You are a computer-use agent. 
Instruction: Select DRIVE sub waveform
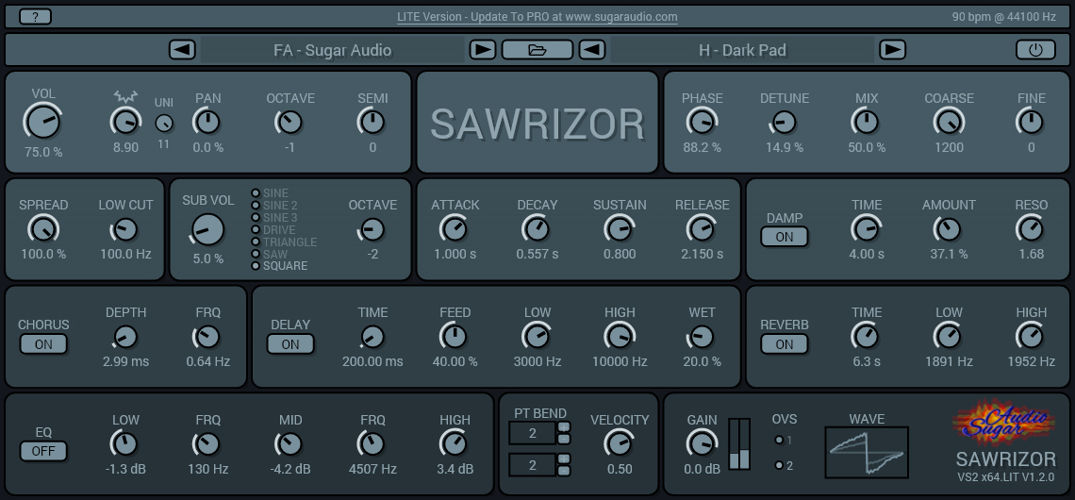[x=274, y=230]
